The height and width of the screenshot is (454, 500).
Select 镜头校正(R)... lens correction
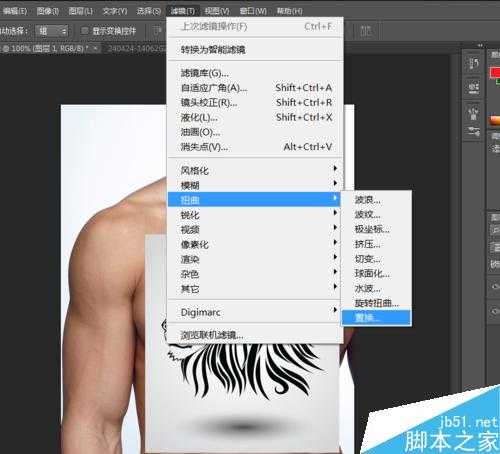click(255, 102)
